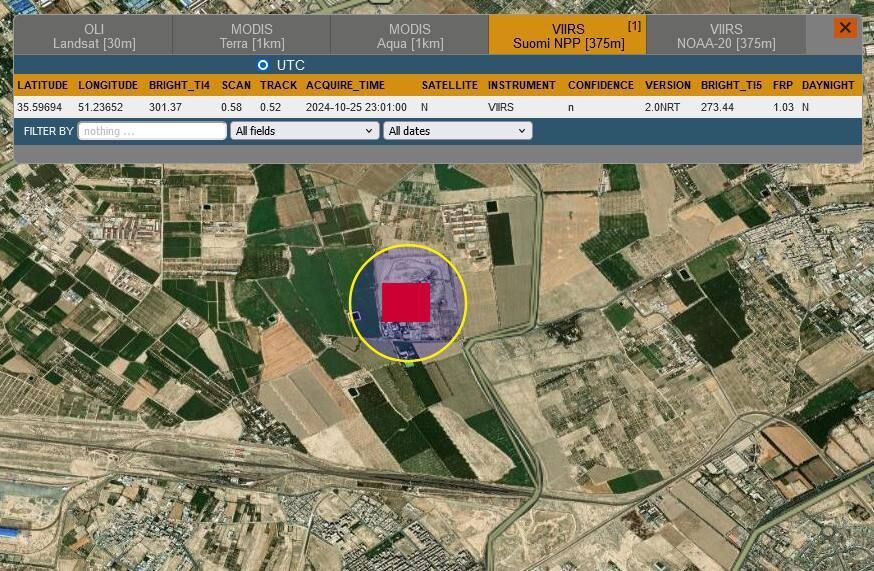The width and height of the screenshot is (874, 571).
Task: Click the FILTER BY text input
Action: [x=152, y=131]
